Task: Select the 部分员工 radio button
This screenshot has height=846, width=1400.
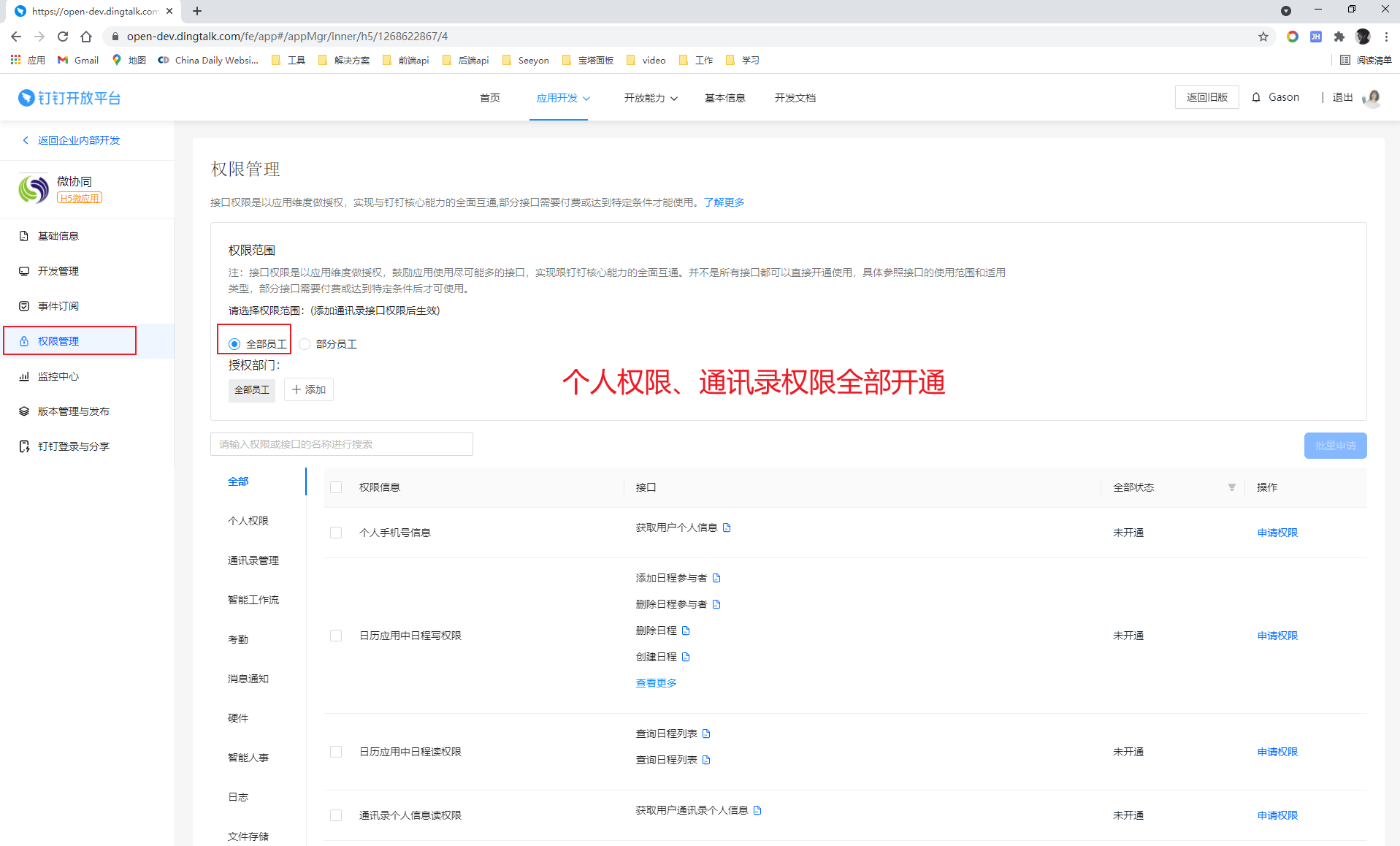Action: 305,344
